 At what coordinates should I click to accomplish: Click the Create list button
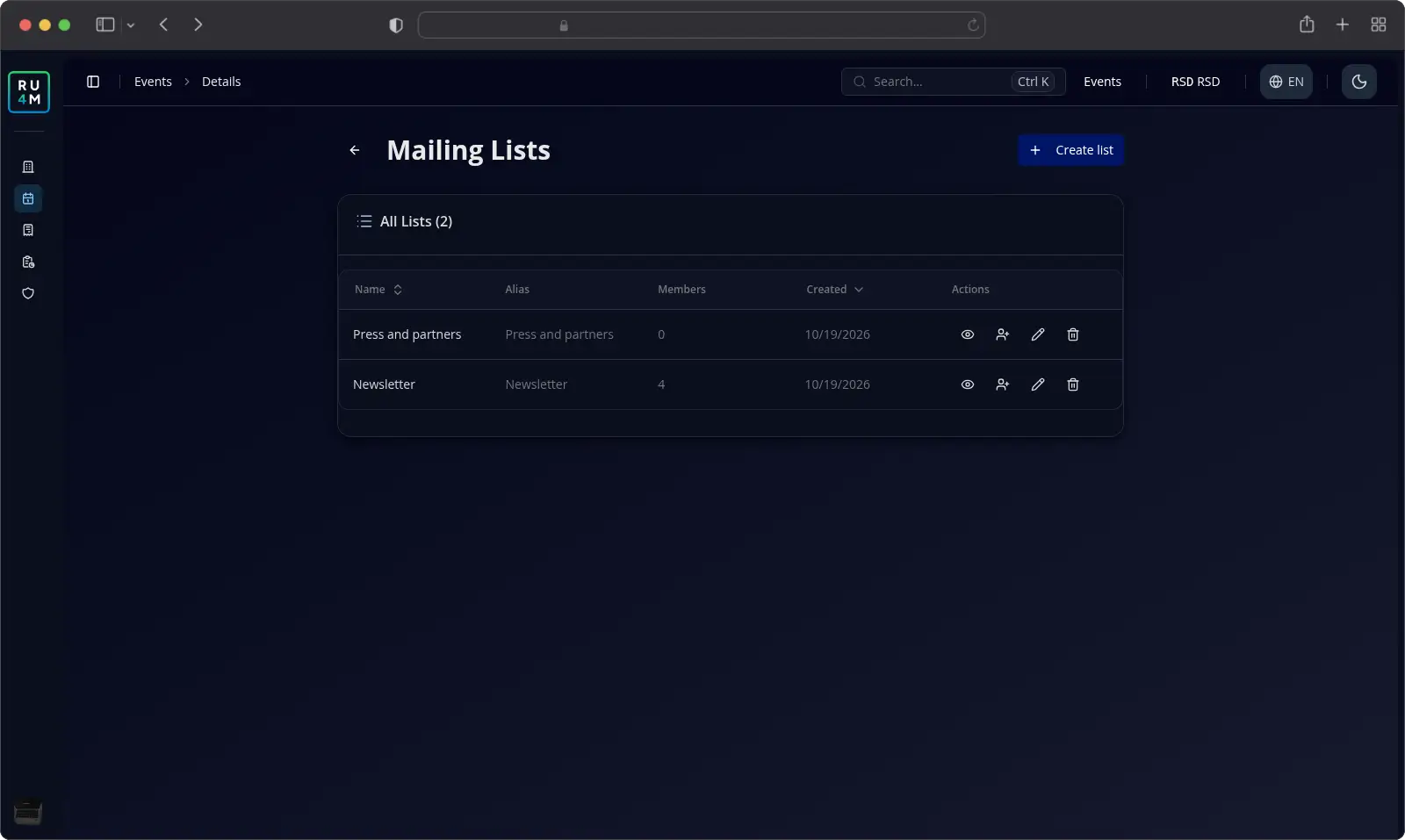tap(1071, 150)
